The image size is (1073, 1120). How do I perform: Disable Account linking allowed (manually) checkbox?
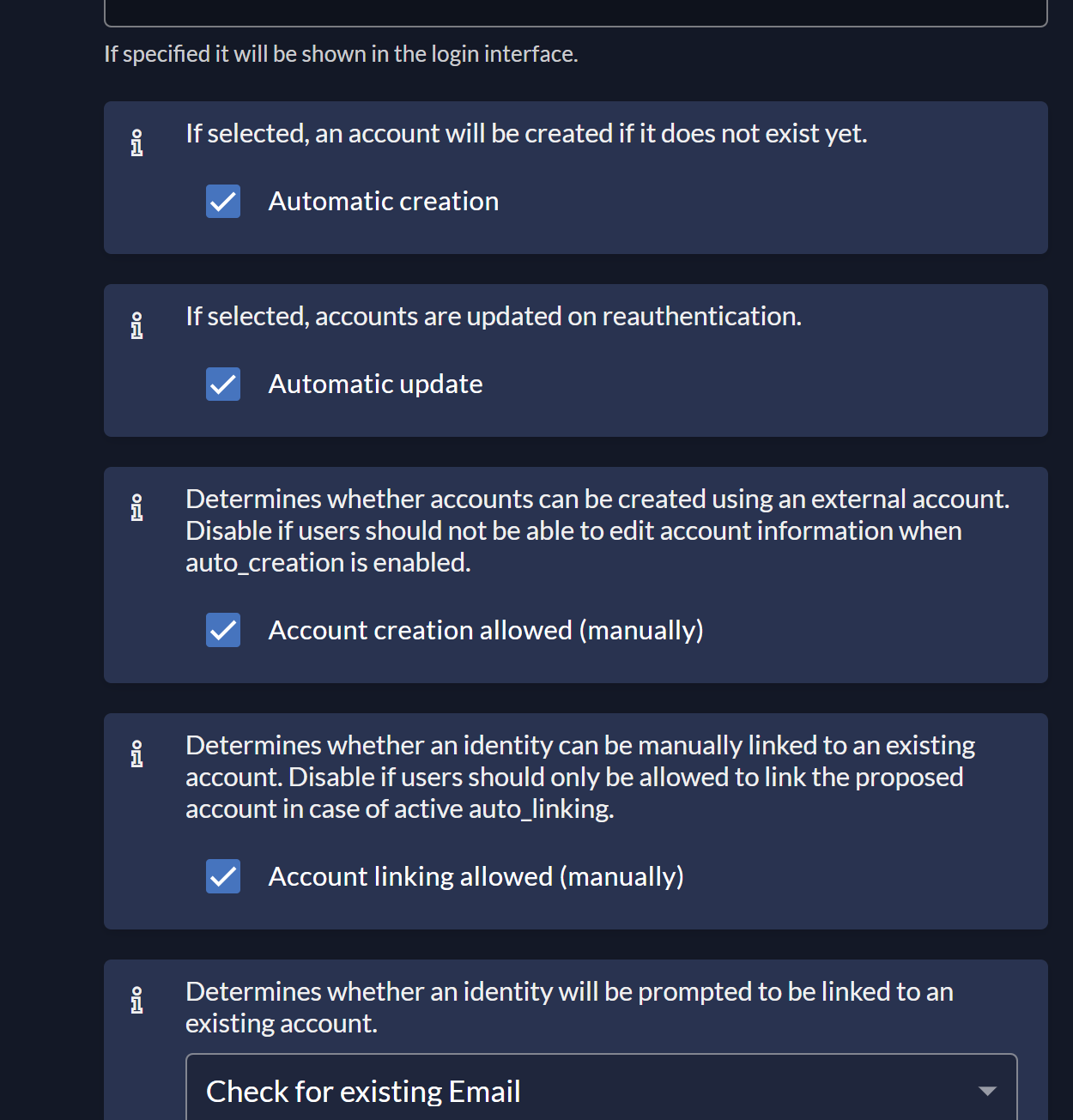223,876
